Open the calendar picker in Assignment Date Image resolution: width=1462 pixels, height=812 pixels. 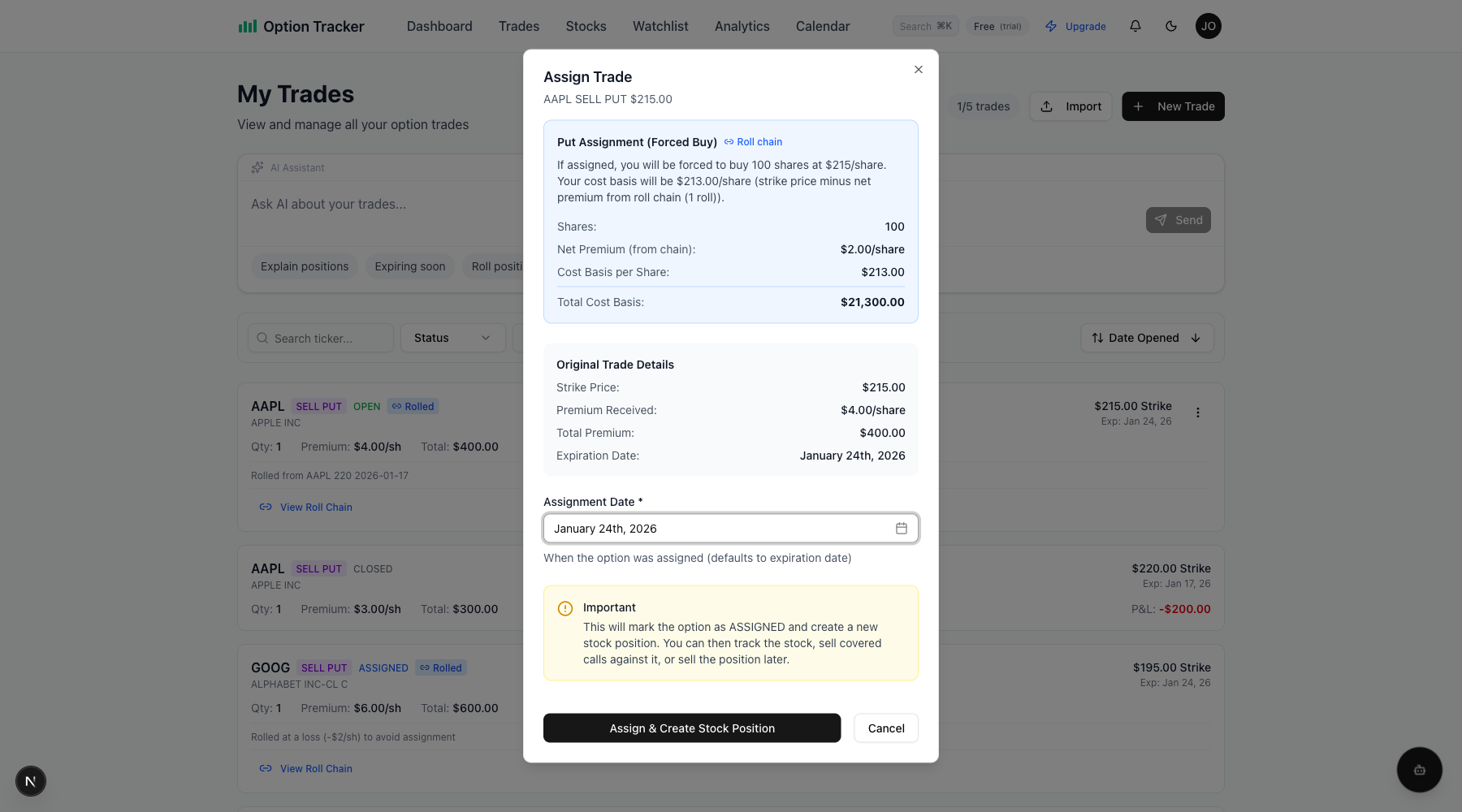pyautogui.click(x=901, y=528)
